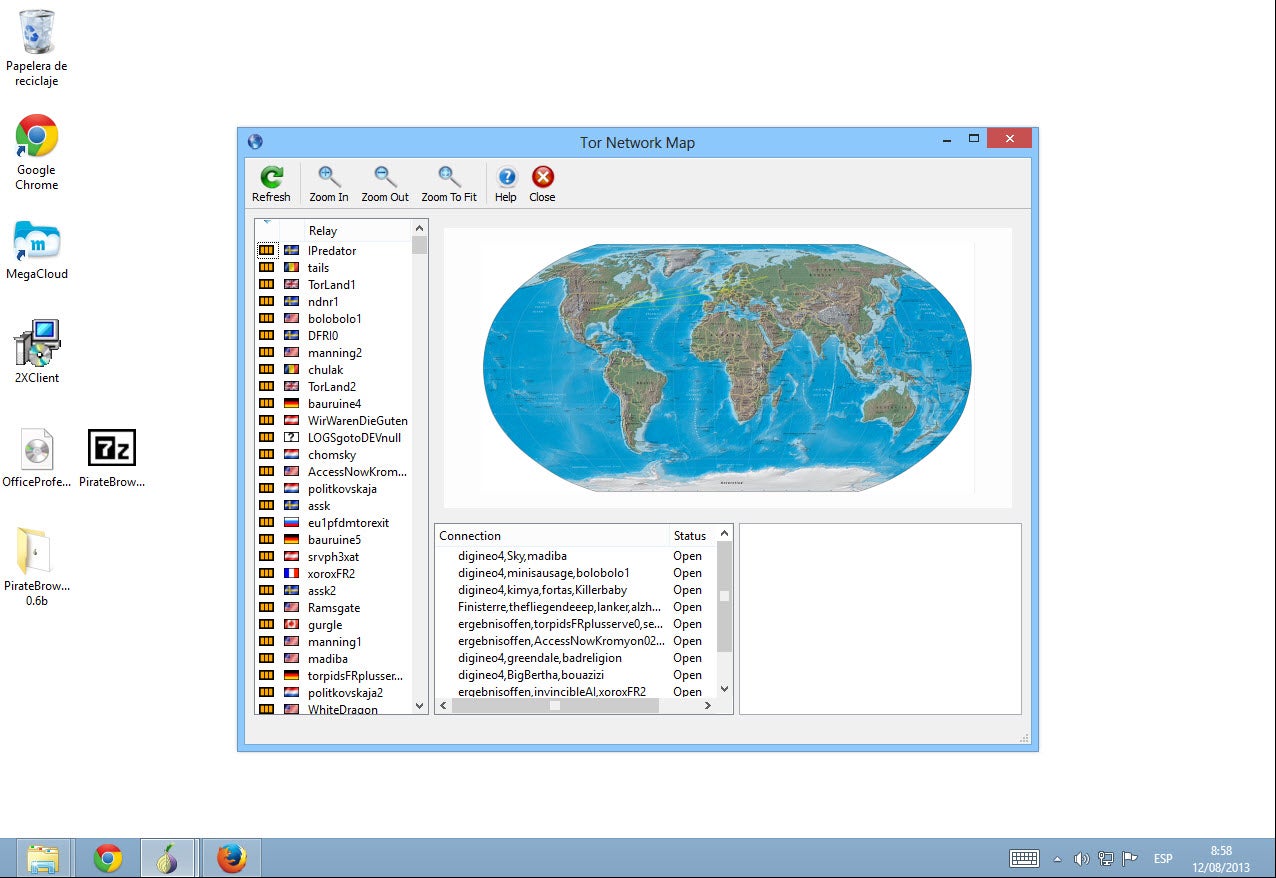1276x878 pixels.
Task: Select the Finisterre,thefliegendeeep connection
Action: (559, 607)
